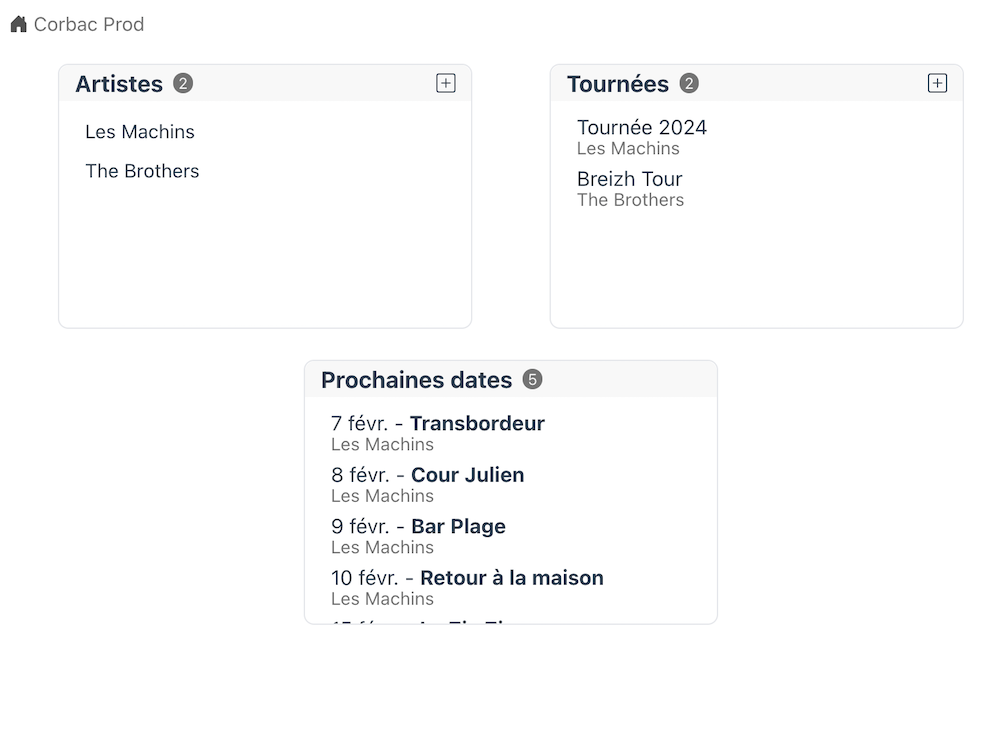Click the Artistes count badge

click(x=183, y=84)
